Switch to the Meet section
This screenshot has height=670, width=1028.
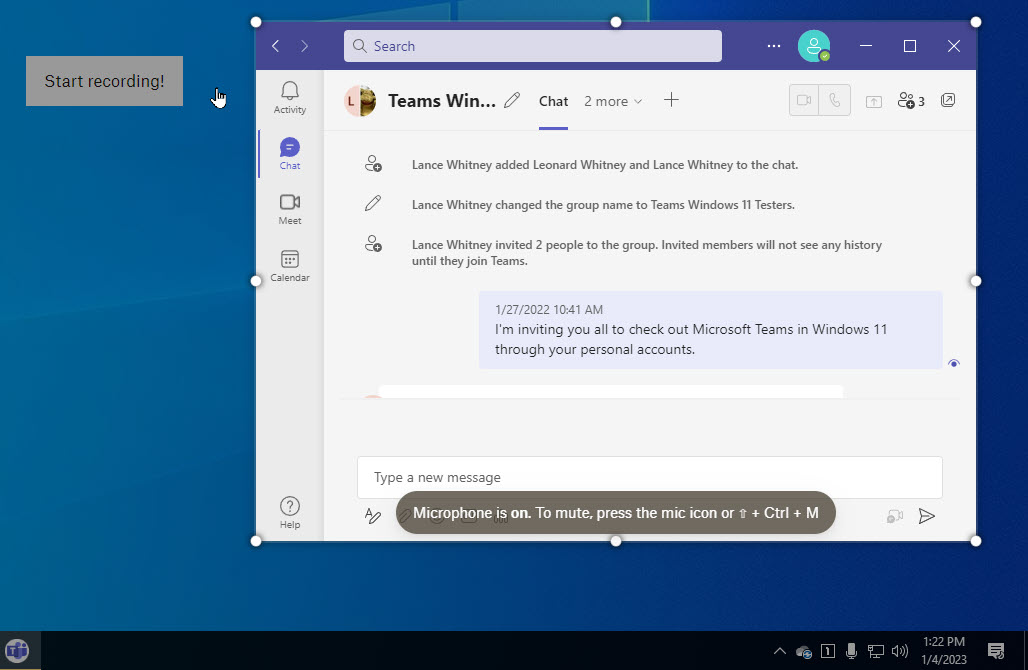pos(289,207)
